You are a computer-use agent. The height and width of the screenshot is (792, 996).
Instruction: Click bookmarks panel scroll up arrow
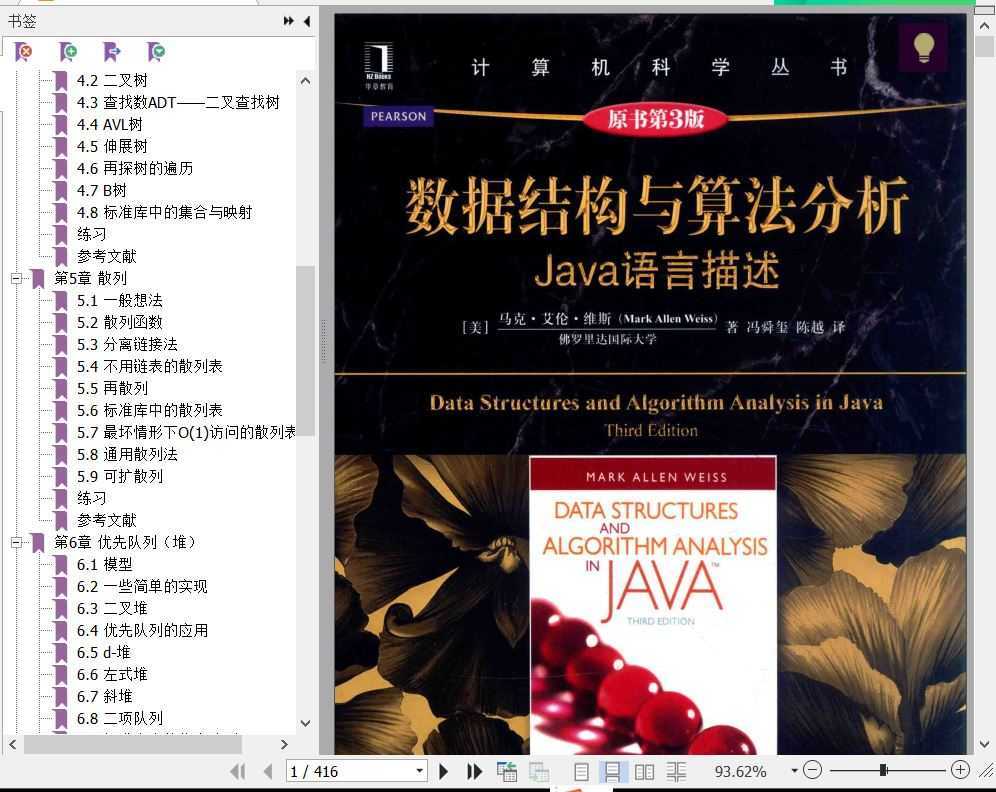tap(306, 81)
